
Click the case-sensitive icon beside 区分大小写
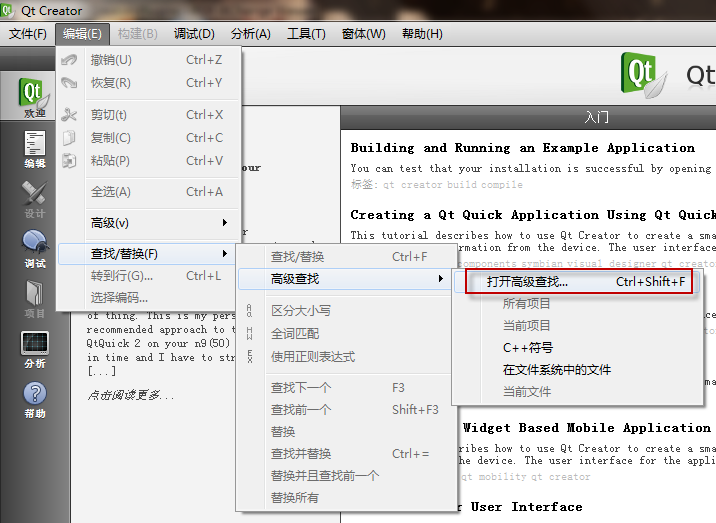249,311
